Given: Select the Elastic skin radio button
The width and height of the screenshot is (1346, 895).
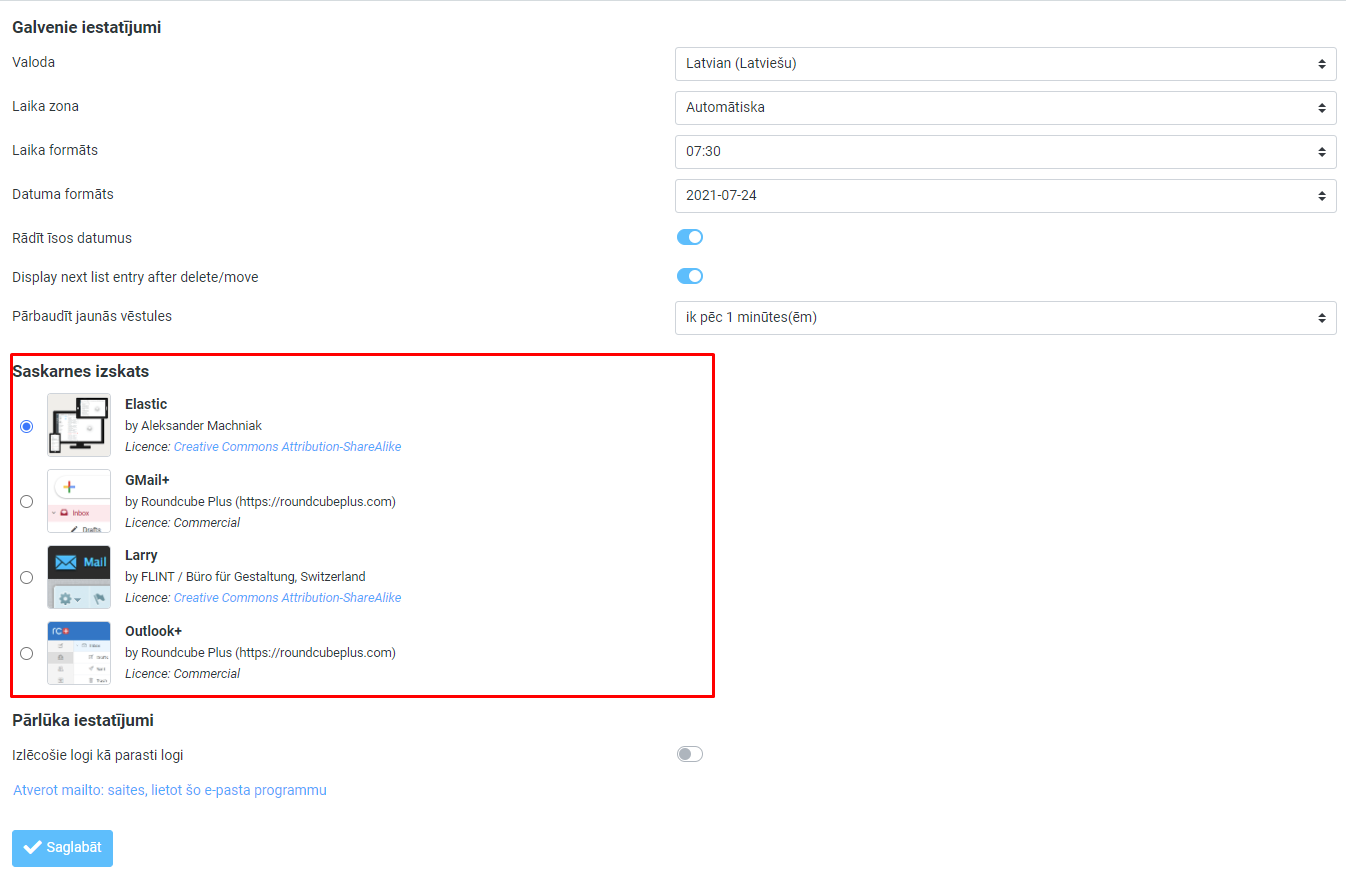Looking at the screenshot, I should (x=27, y=426).
